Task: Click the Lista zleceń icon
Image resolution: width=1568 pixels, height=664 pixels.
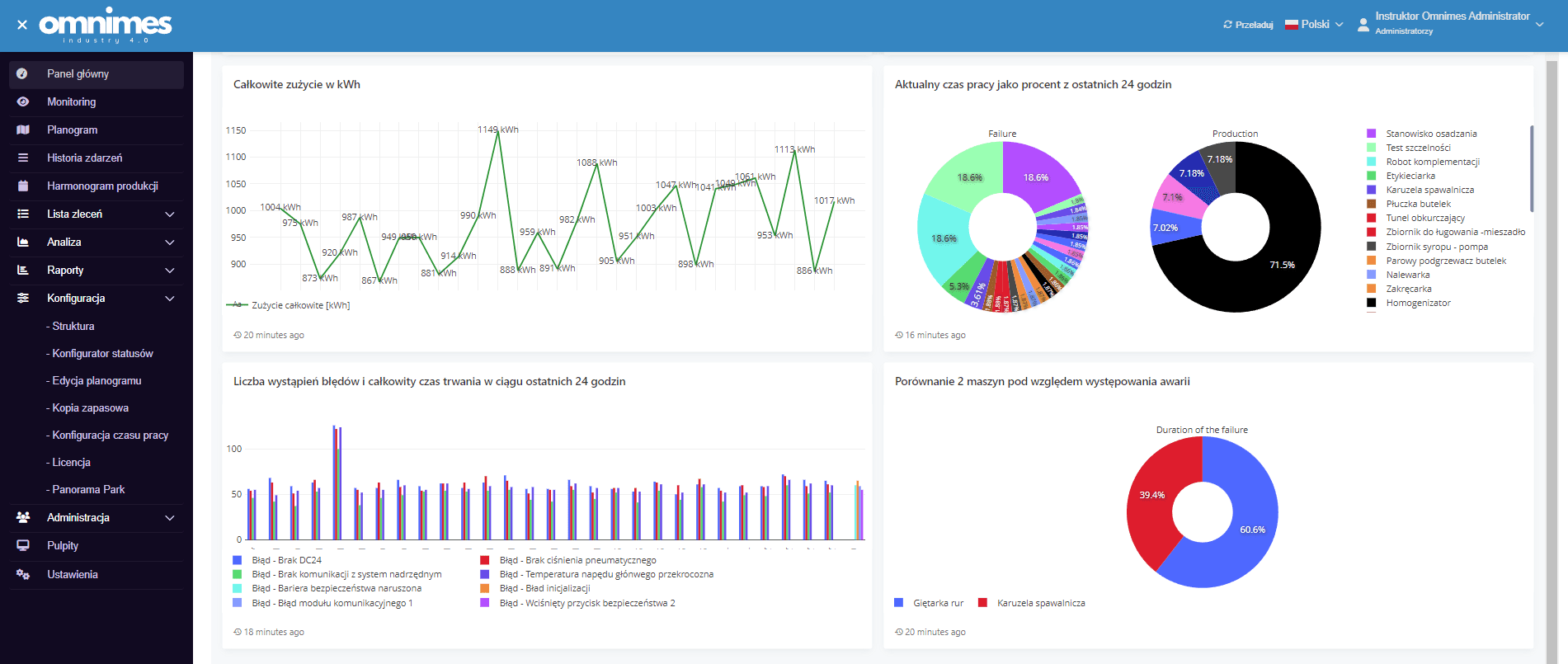Action: pos(22,214)
